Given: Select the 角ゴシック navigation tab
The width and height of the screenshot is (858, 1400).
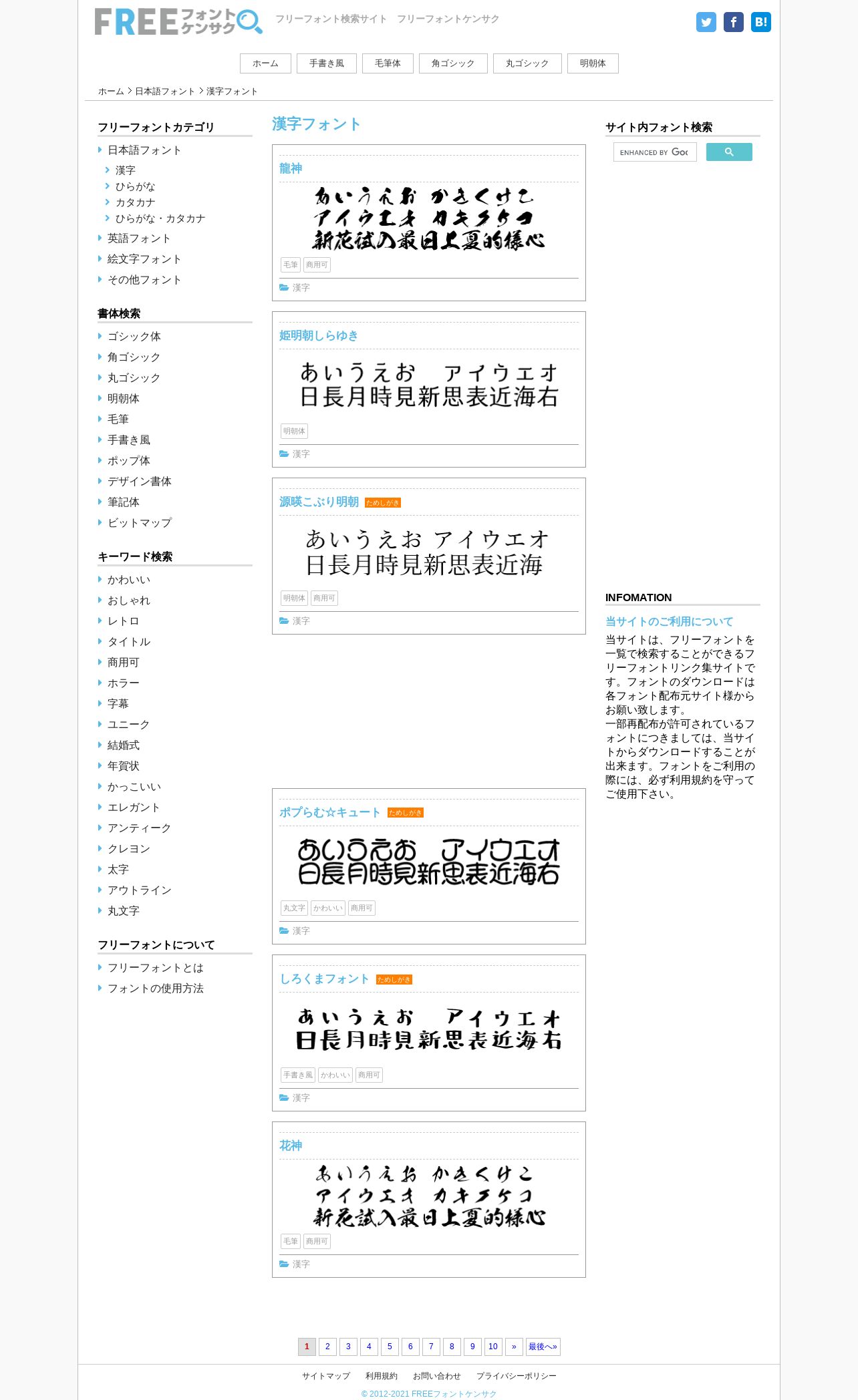Looking at the screenshot, I should pos(453,63).
